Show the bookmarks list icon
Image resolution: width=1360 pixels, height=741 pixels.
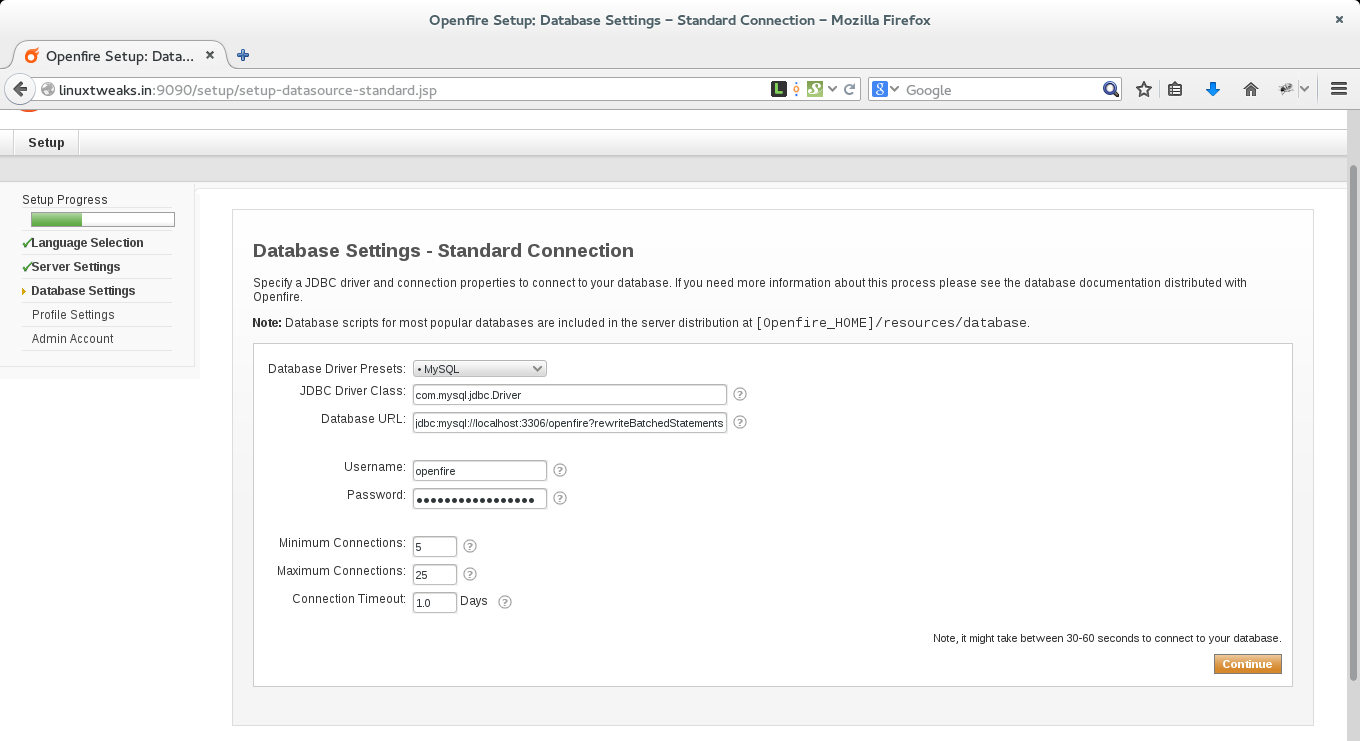[x=1175, y=89]
